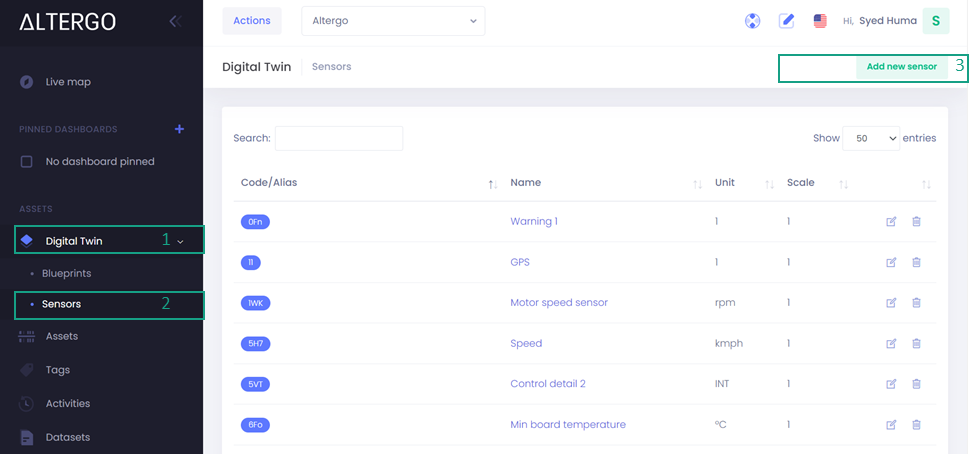Click edit icon for Motor speed sensor row

click(x=891, y=303)
